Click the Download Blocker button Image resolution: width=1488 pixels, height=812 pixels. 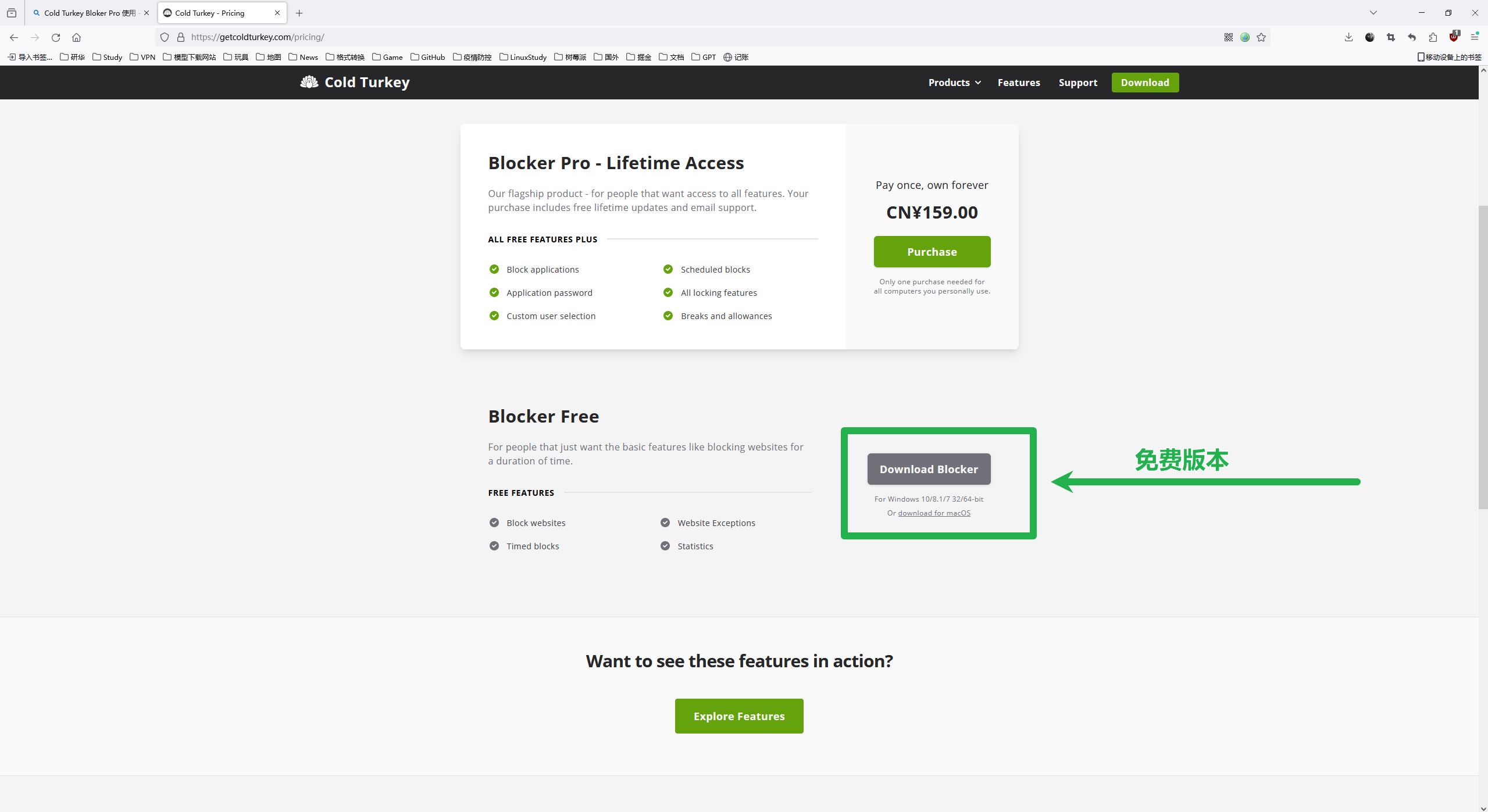929,469
